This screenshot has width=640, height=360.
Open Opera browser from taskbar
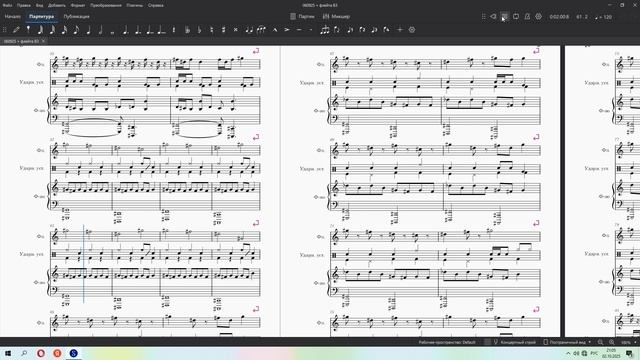coord(41,353)
